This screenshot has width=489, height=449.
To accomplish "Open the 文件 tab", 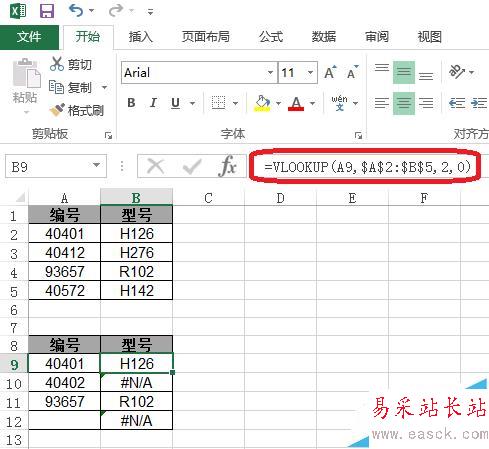I will tap(29, 37).
